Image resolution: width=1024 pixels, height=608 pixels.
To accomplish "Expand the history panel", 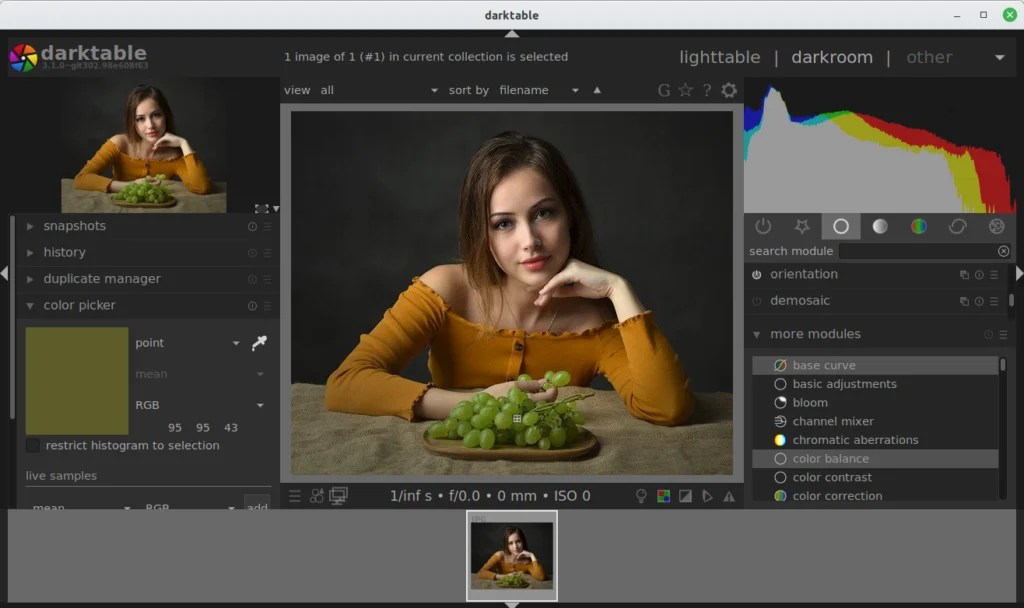I will [x=30, y=252].
